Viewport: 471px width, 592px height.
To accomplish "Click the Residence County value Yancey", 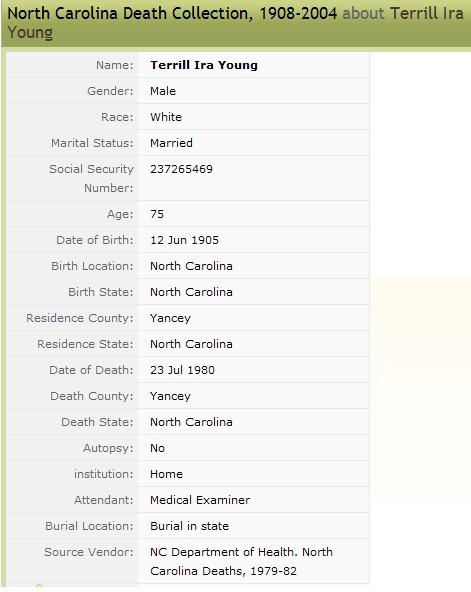I will point(170,318).
